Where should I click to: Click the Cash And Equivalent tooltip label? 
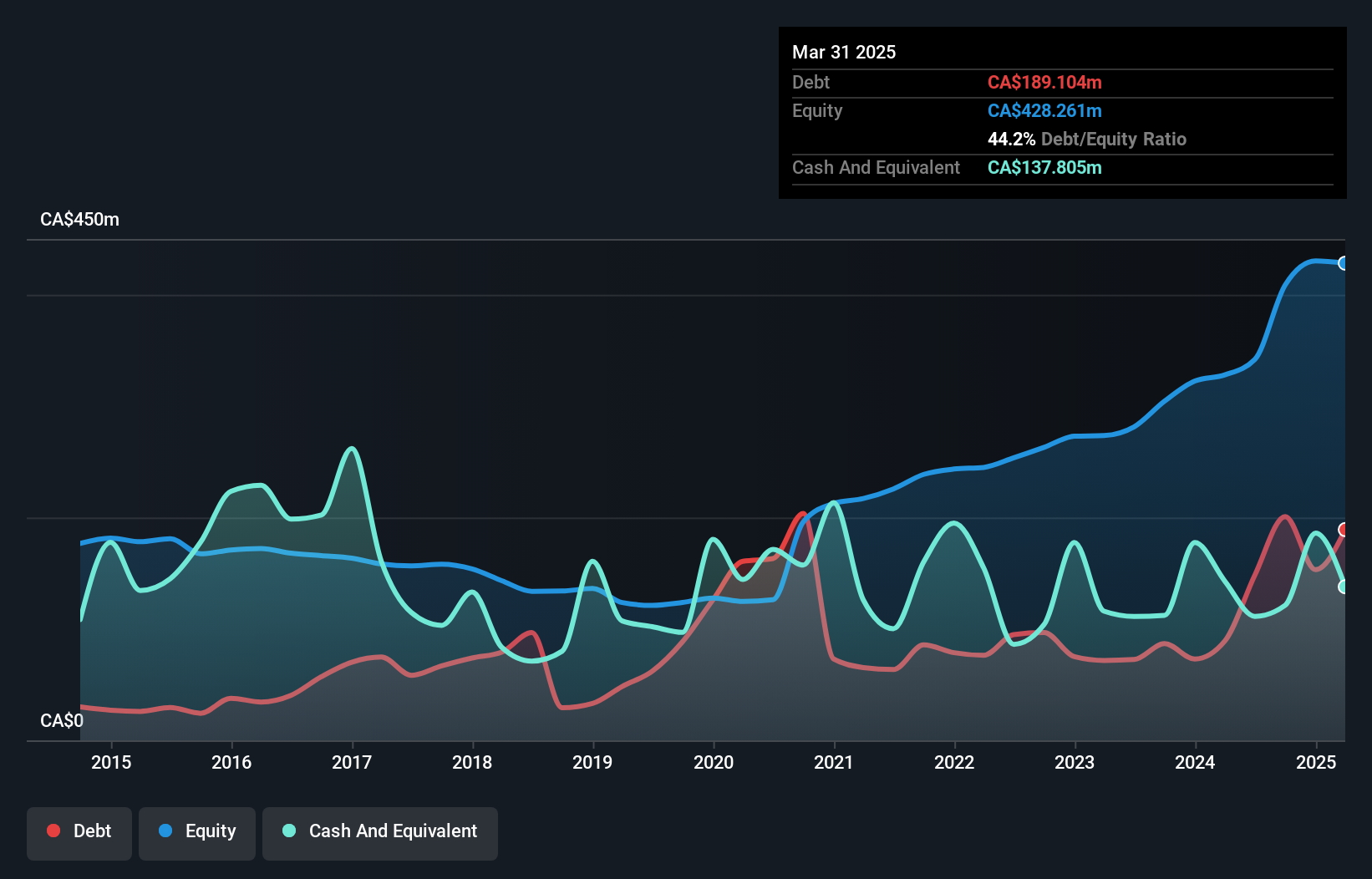coord(876,167)
